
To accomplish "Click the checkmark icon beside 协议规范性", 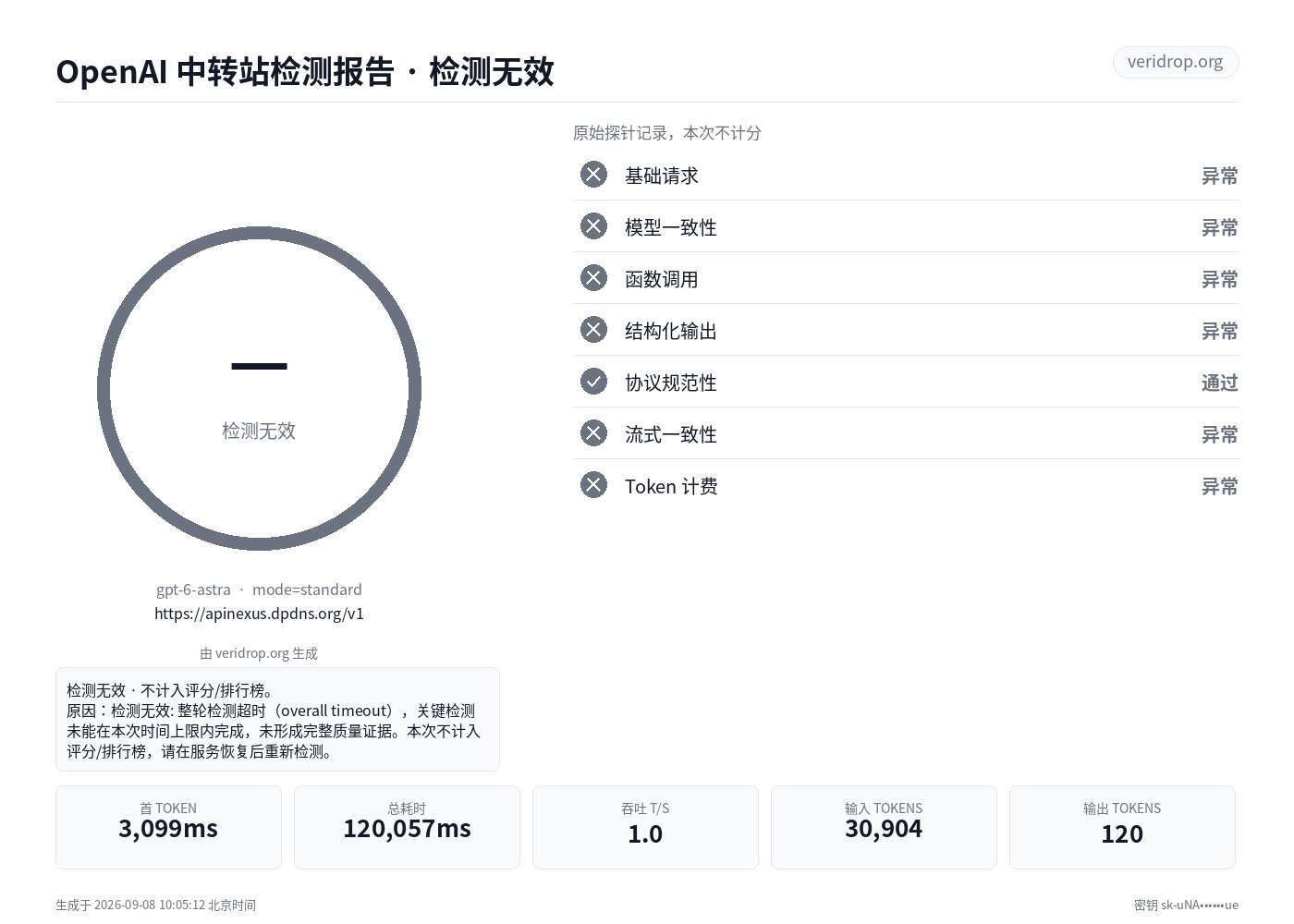I will (593, 382).
